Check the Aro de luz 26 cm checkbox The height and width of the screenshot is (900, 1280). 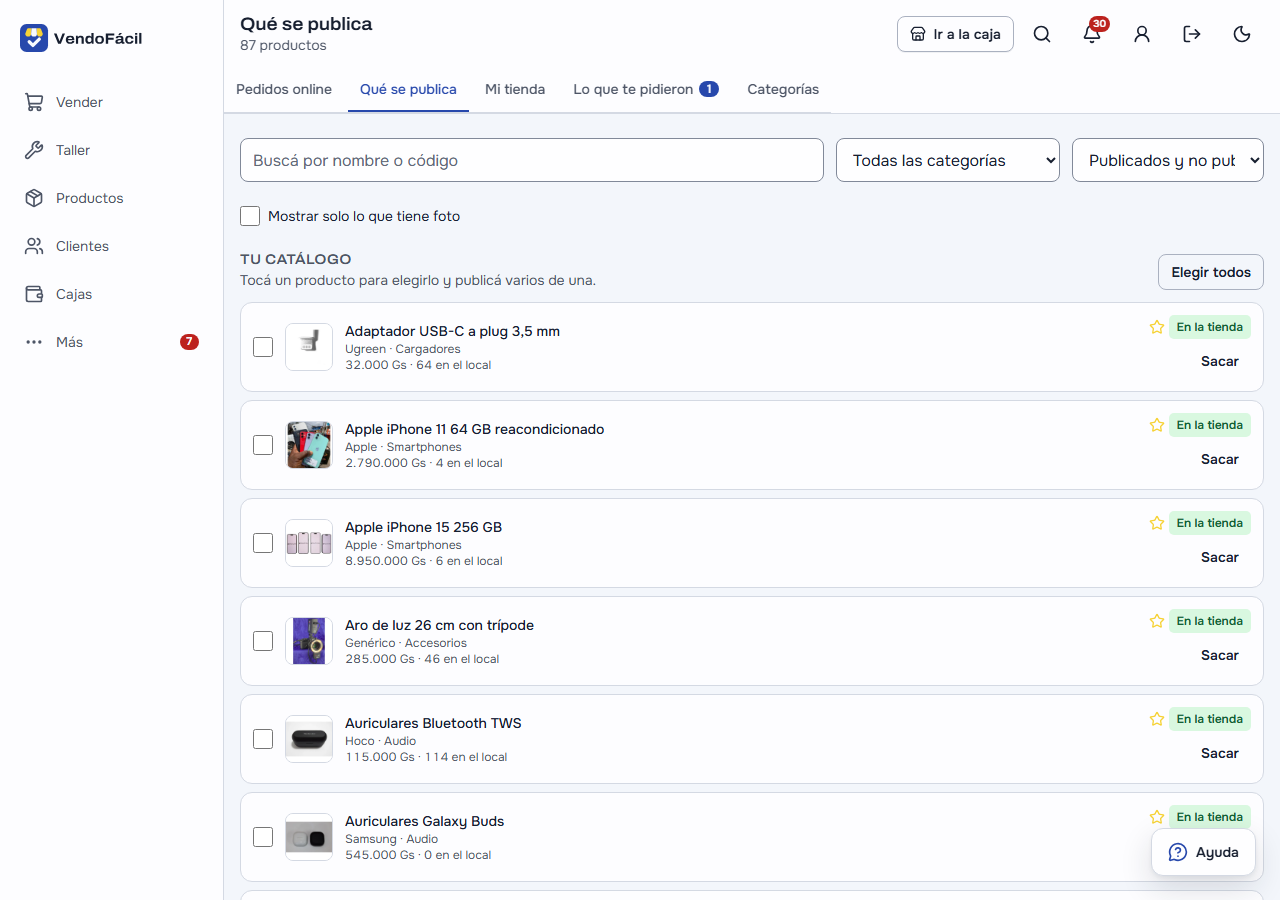point(263,641)
